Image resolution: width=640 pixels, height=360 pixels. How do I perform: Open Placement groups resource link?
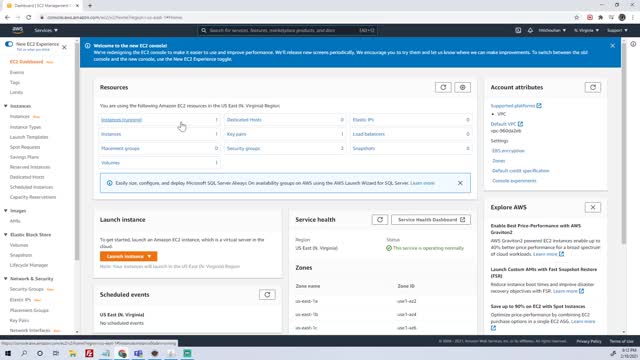tap(120, 149)
